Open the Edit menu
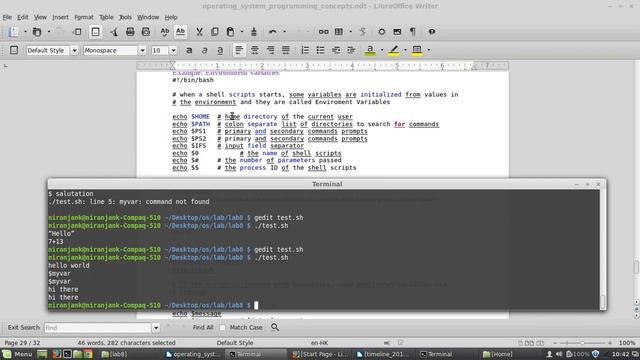Image resolution: width=640 pixels, height=360 pixels. [x=22, y=17]
